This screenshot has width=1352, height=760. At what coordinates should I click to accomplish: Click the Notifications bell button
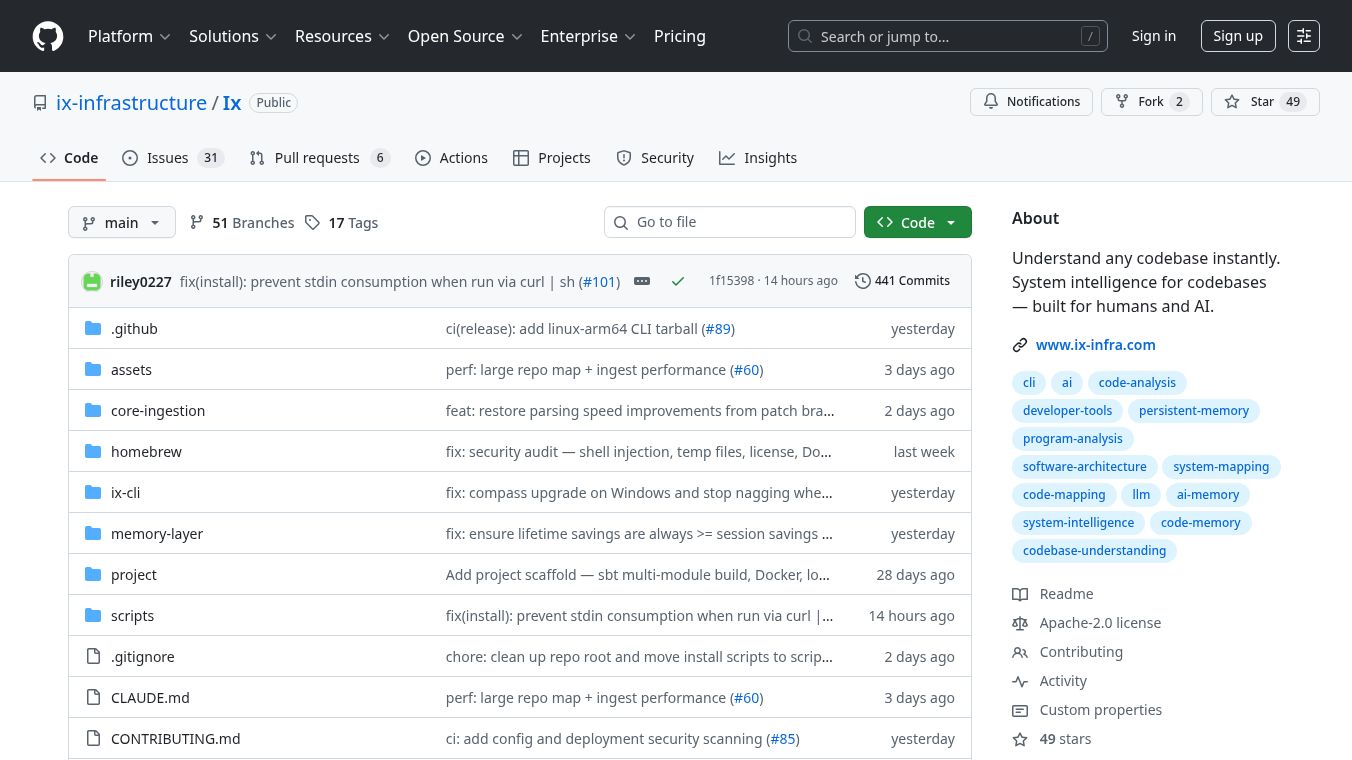pyautogui.click(x=1031, y=102)
